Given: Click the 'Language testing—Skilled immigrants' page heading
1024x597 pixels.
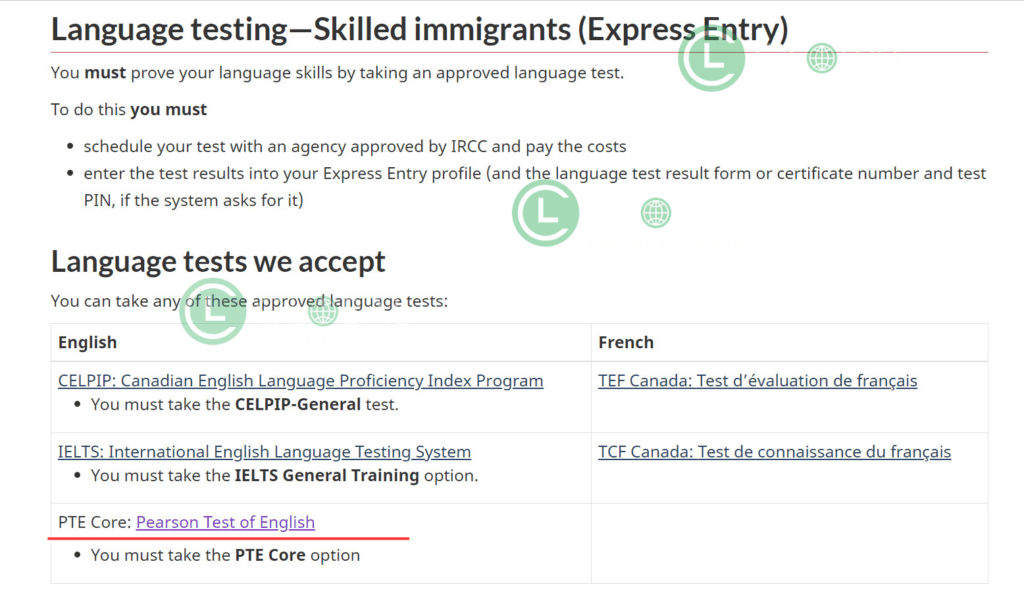Looking at the screenshot, I should (x=419, y=30).
